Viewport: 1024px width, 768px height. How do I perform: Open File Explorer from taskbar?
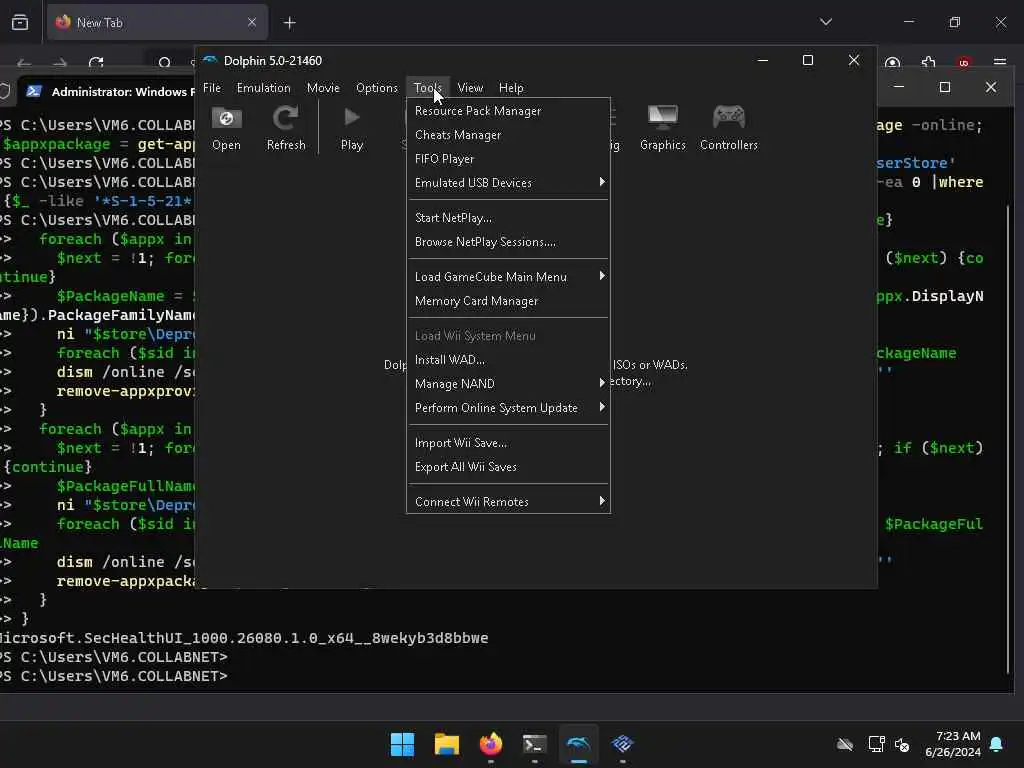click(447, 744)
